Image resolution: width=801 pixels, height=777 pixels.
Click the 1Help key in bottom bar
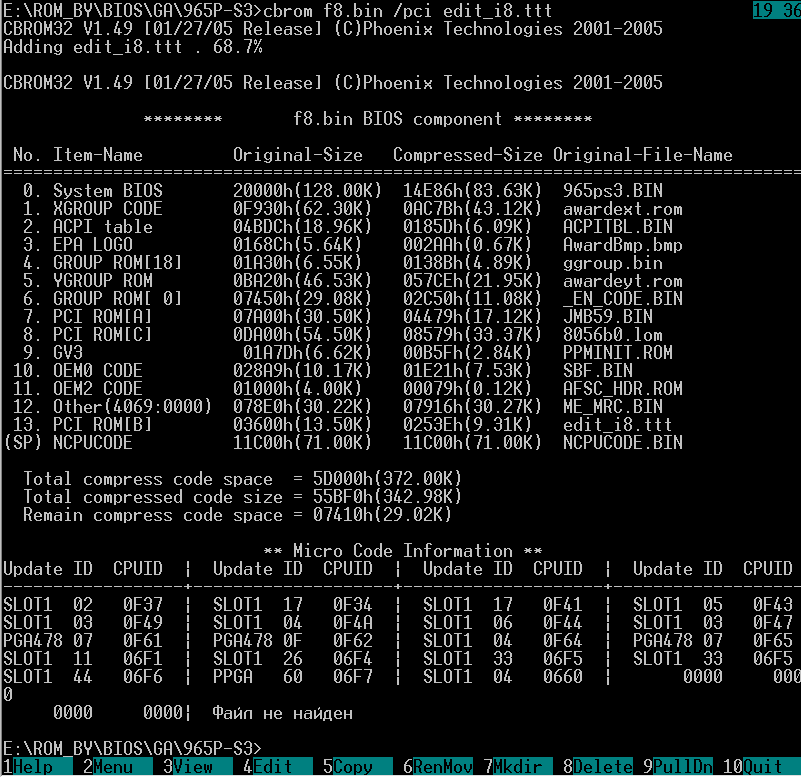click(x=32, y=767)
